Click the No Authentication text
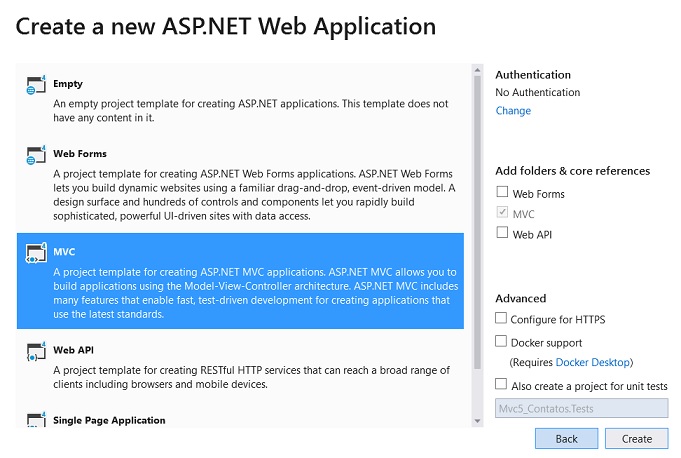 click(538, 92)
